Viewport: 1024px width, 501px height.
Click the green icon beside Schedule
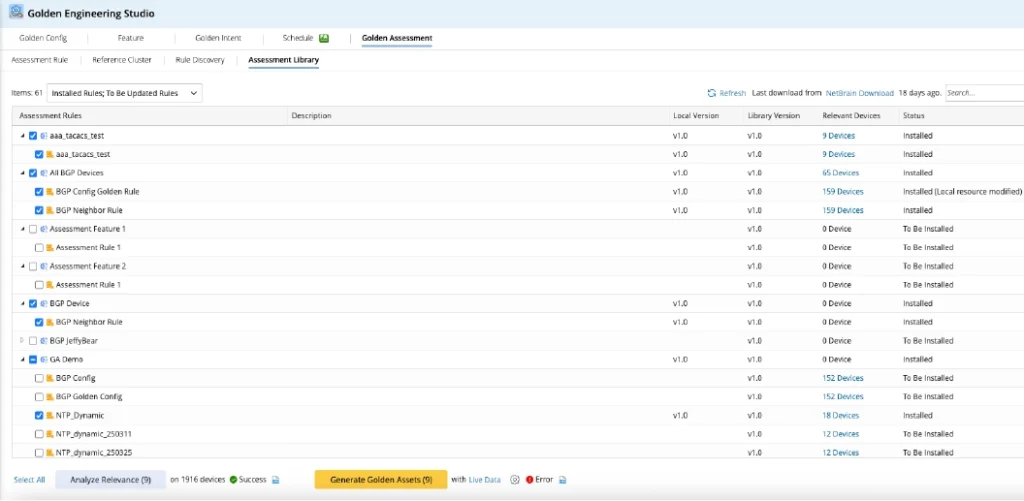(324, 38)
